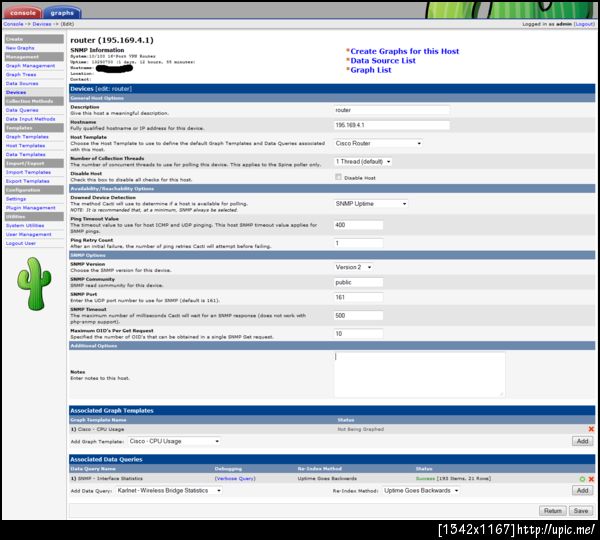Open the Downed Device Detection dropdown

pyautogui.click(x=371, y=204)
